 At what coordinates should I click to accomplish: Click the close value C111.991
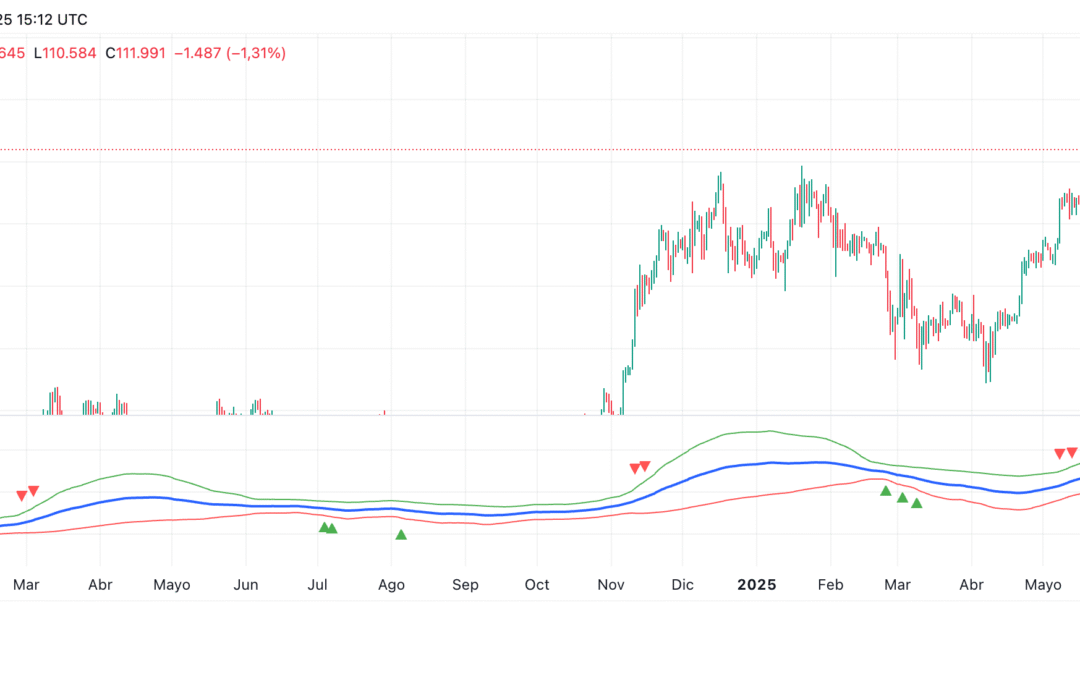pos(135,53)
